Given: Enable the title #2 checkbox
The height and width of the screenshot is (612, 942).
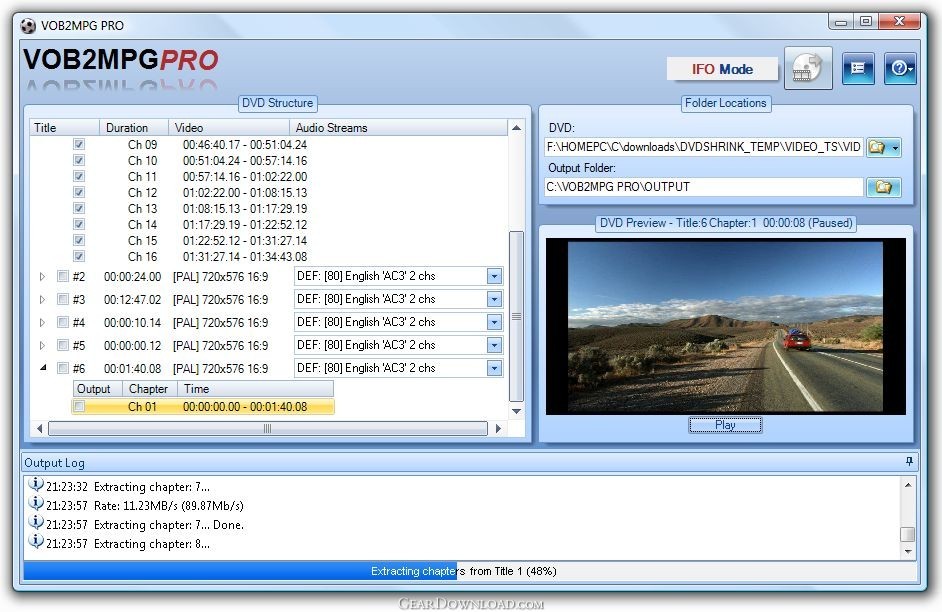Looking at the screenshot, I should tap(62, 276).
